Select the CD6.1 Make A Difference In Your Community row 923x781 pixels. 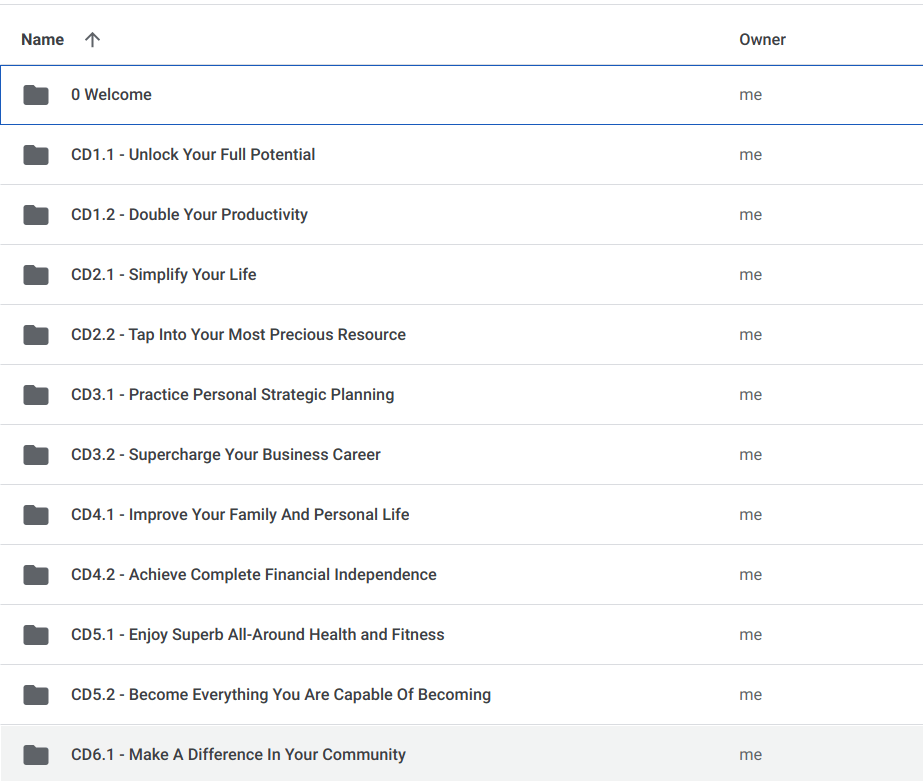coord(237,754)
